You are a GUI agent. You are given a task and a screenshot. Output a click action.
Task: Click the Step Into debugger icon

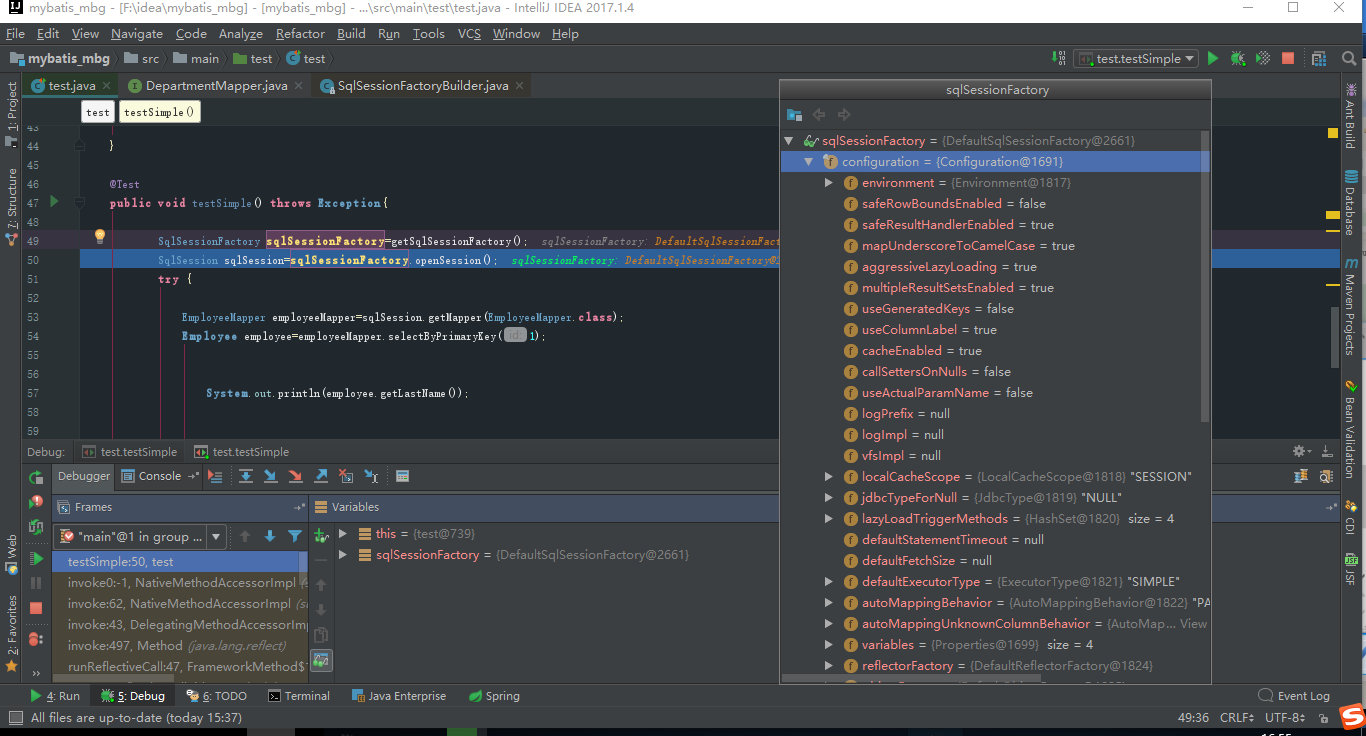click(271, 477)
